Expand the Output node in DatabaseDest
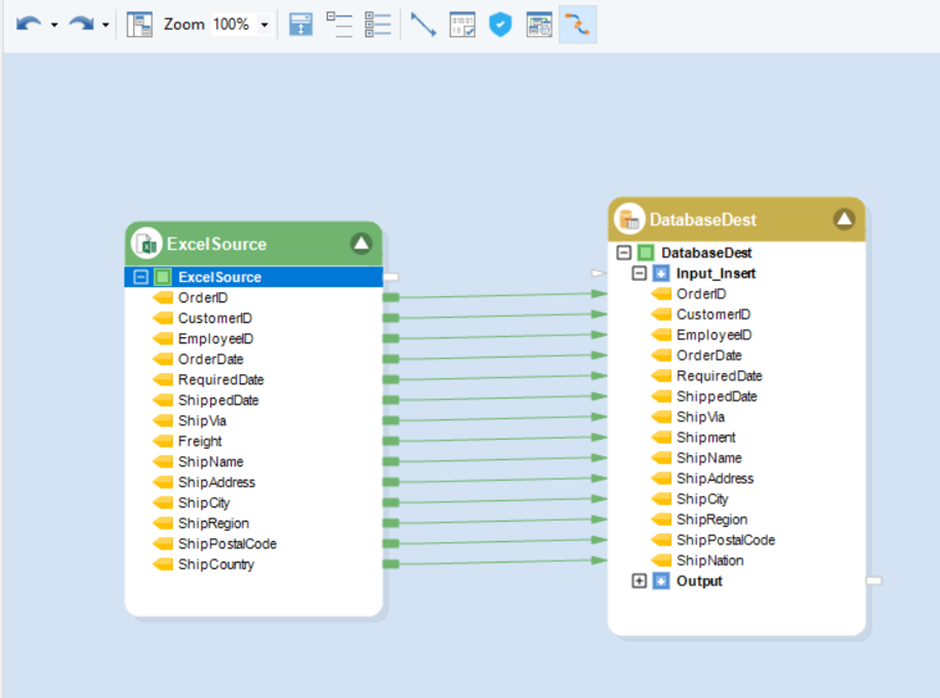 tap(639, 581)
